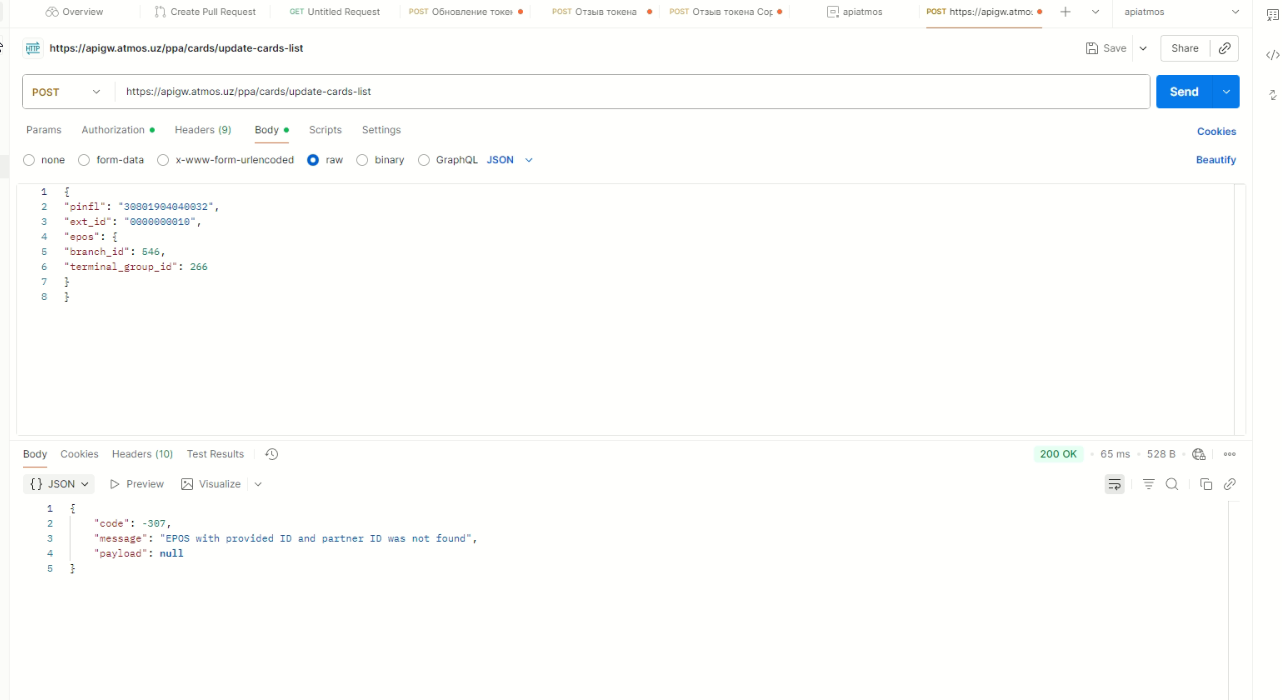Open the POST Обновление токена tab
This screenshot has height=700, width=1282.
point(466,12)
